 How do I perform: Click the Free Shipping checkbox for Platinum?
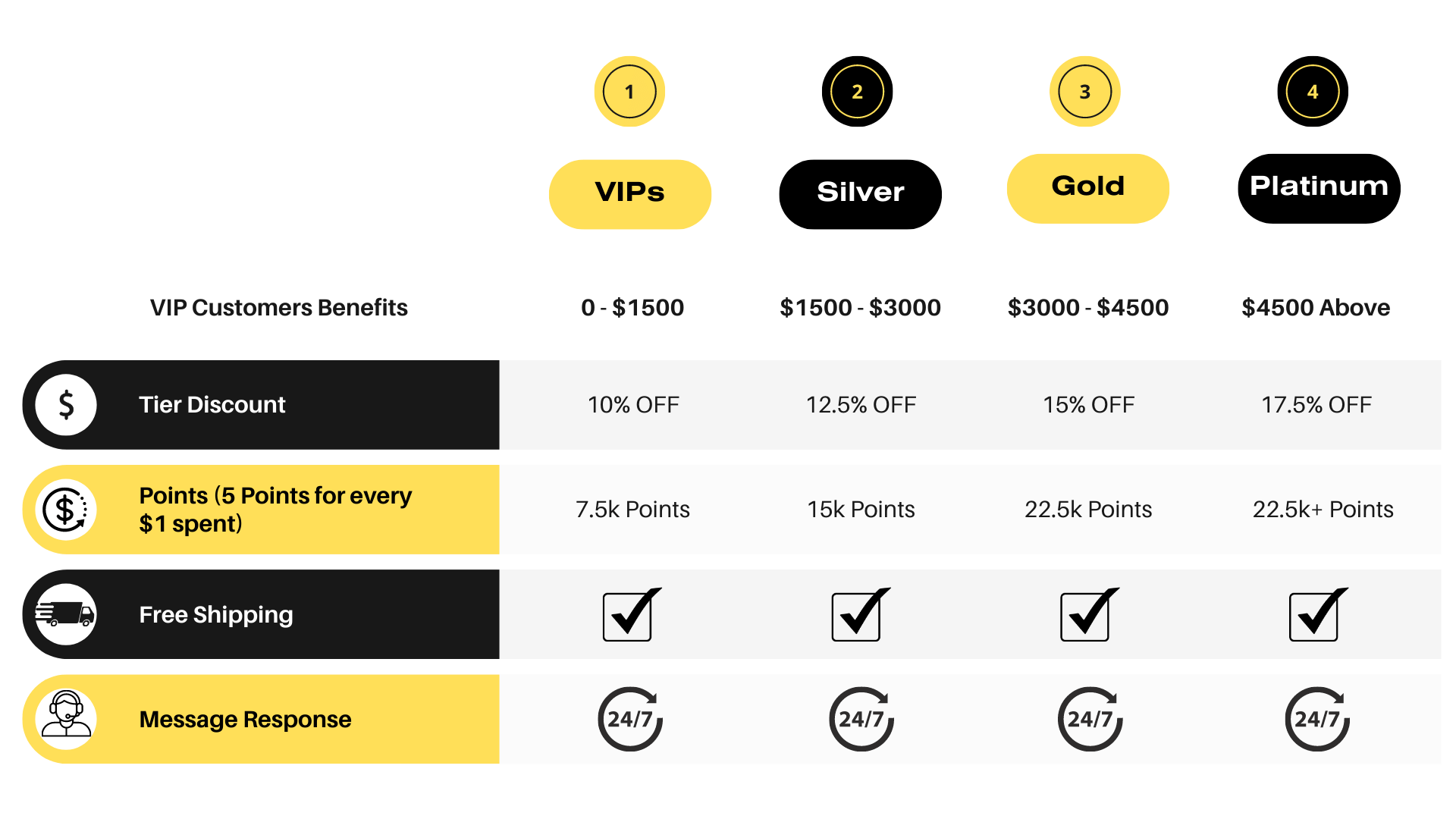(1315, 616)
